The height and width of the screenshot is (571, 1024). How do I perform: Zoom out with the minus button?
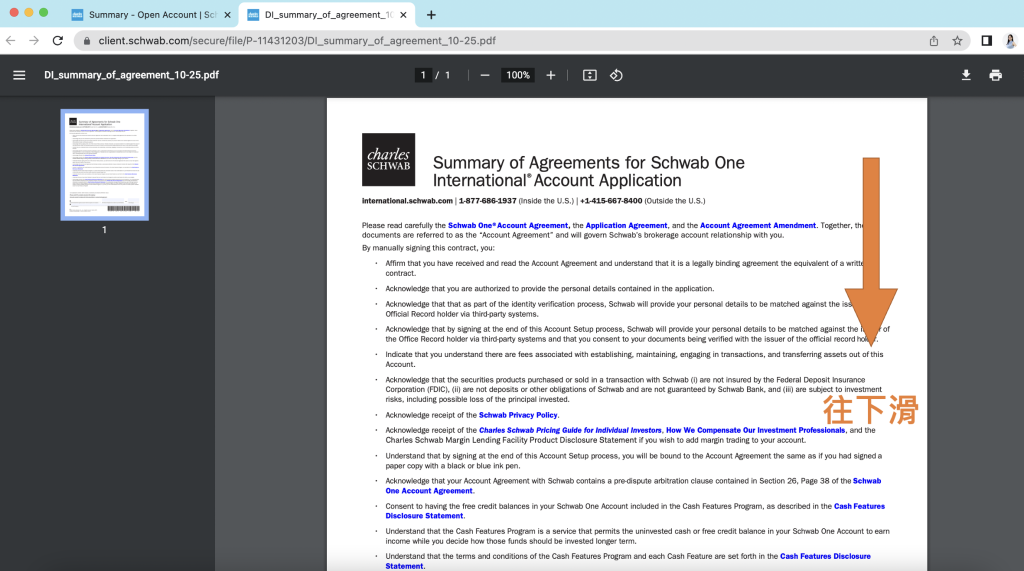point(485,75)
